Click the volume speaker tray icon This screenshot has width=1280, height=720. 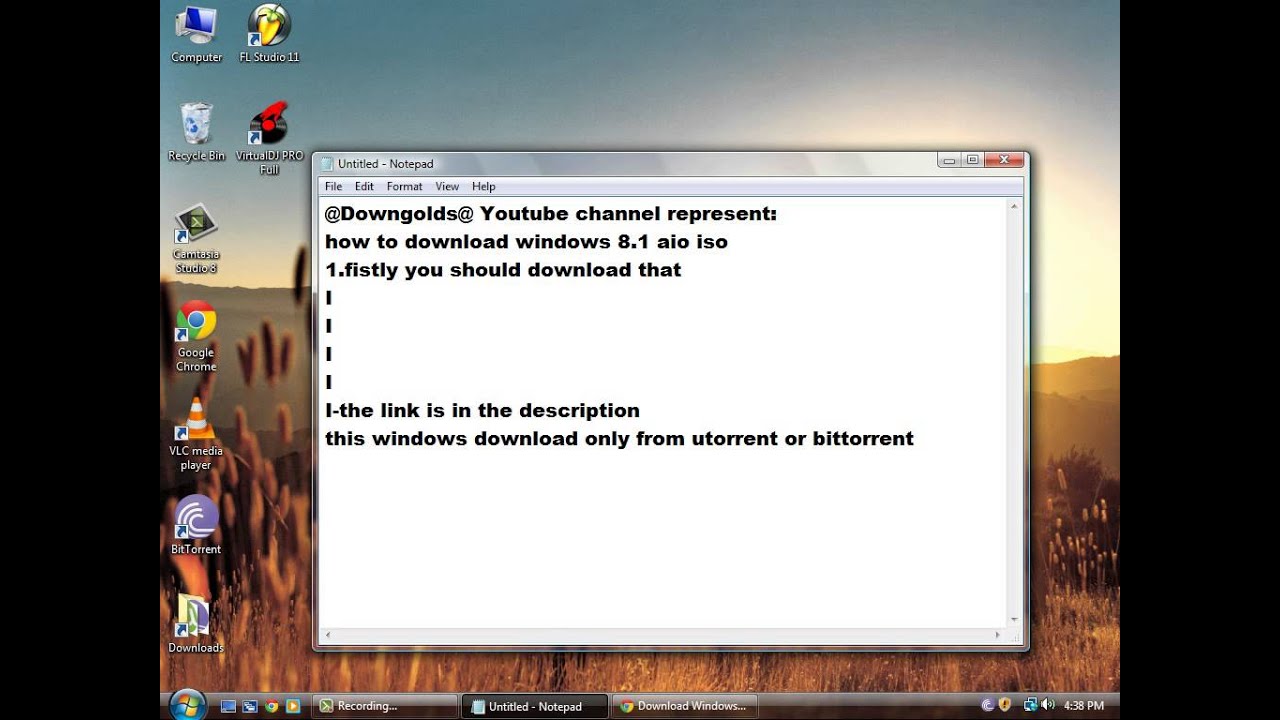1047,705
